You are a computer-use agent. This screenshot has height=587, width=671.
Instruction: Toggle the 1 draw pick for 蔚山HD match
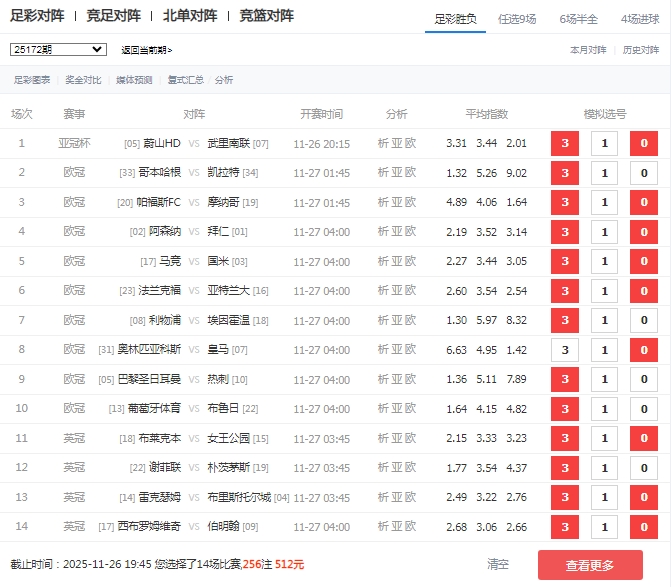pos(604,144)
